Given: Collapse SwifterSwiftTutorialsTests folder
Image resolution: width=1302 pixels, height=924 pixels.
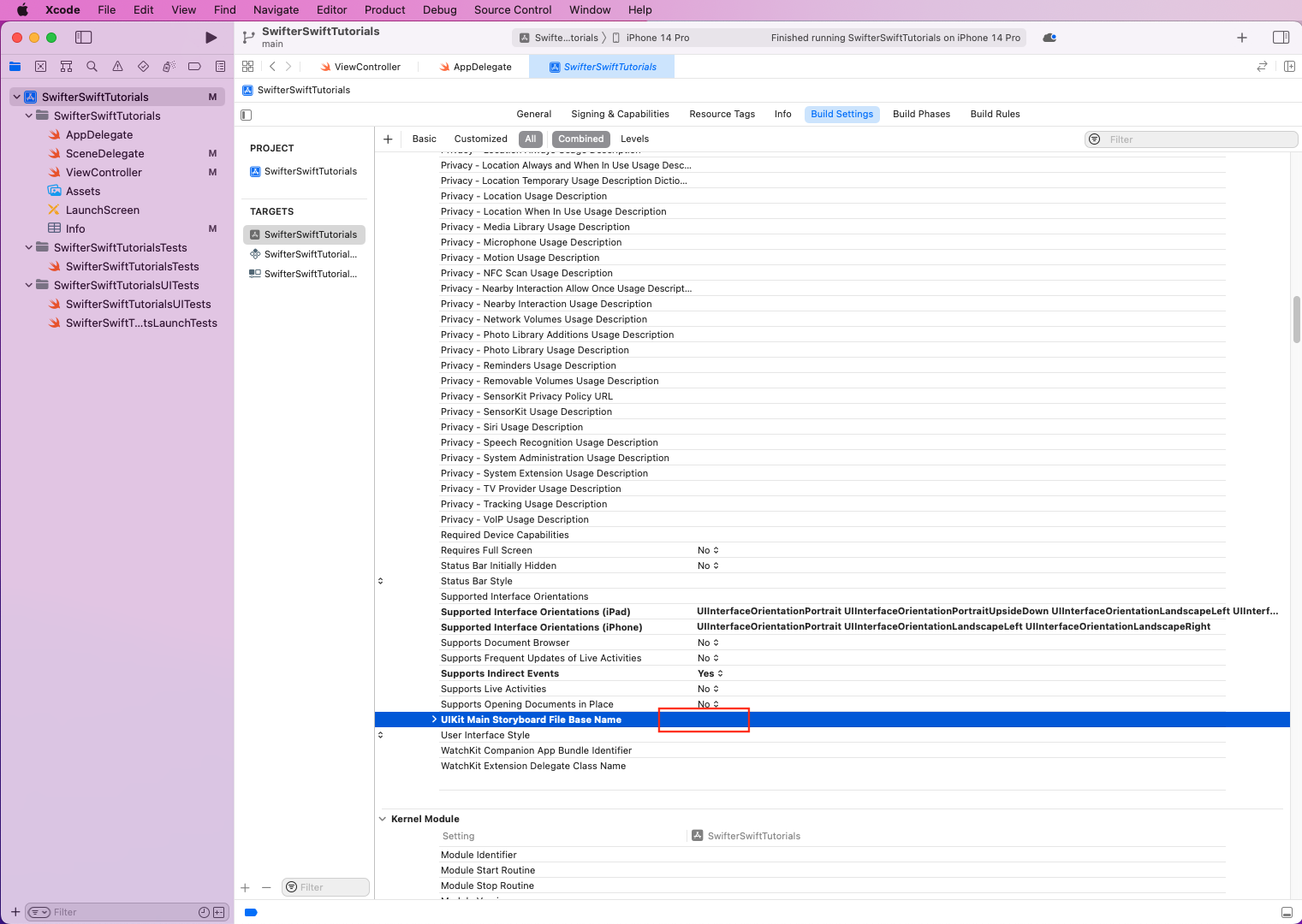Looking at the screenshot, I should click(29, 247).
